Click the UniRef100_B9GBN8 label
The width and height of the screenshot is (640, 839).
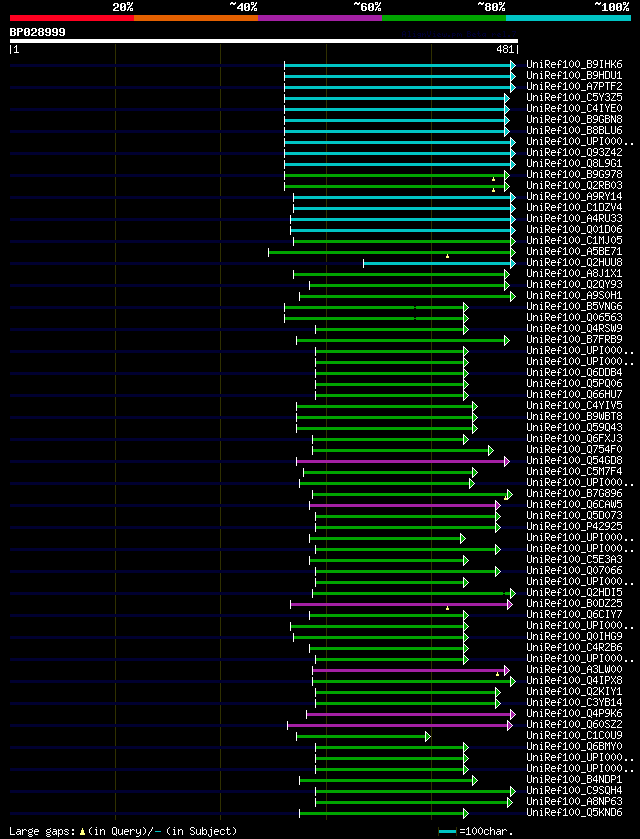[574, 120]
